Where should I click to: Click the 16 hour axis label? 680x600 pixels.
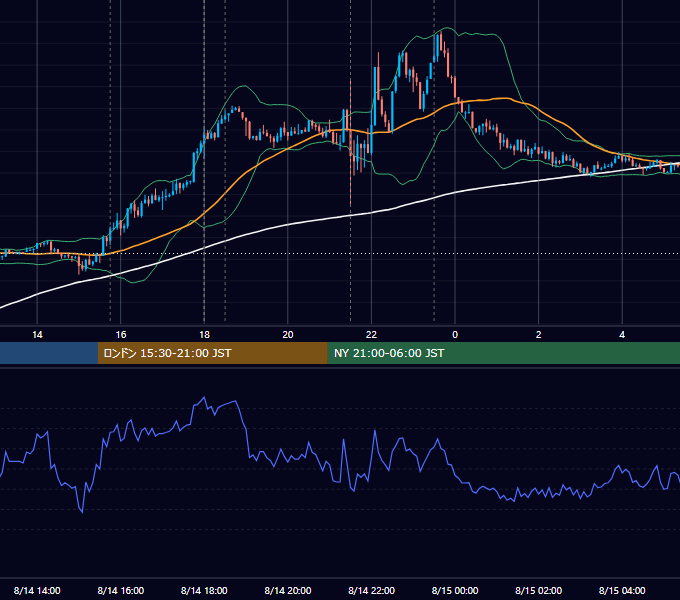[x=121, y=335]
